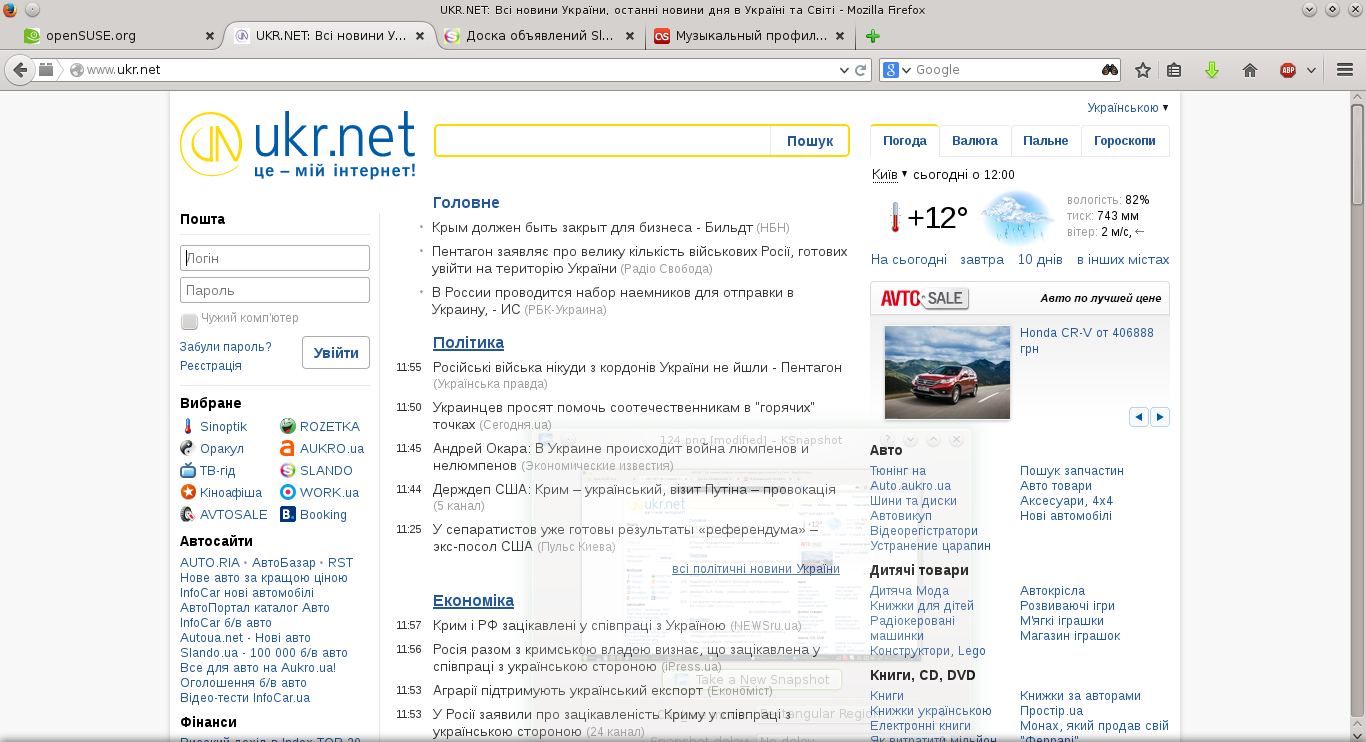Focus the Пароль input field
Viewport: 1366px width, 742px height.
point(275,290)
